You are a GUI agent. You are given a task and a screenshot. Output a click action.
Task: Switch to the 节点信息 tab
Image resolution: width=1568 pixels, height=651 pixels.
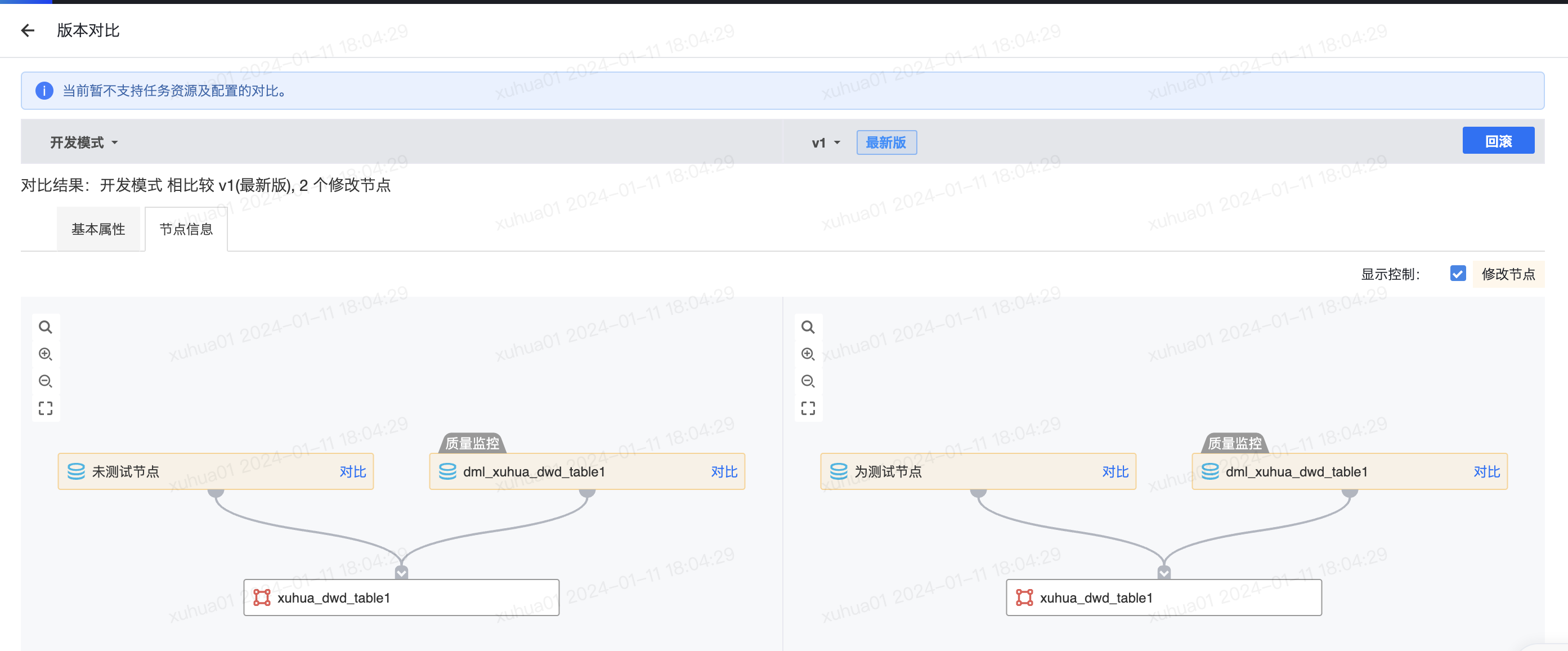[186, 229]
